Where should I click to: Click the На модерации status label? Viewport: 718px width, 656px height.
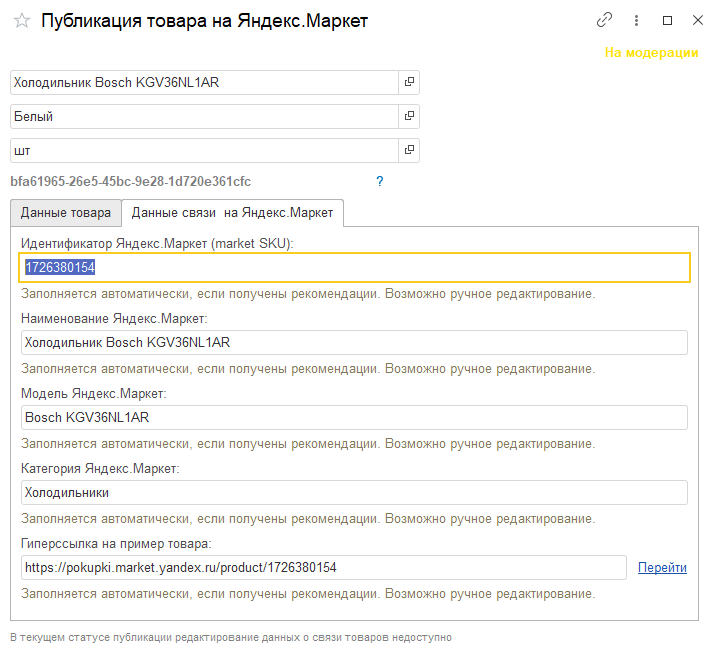pos(651,53)
